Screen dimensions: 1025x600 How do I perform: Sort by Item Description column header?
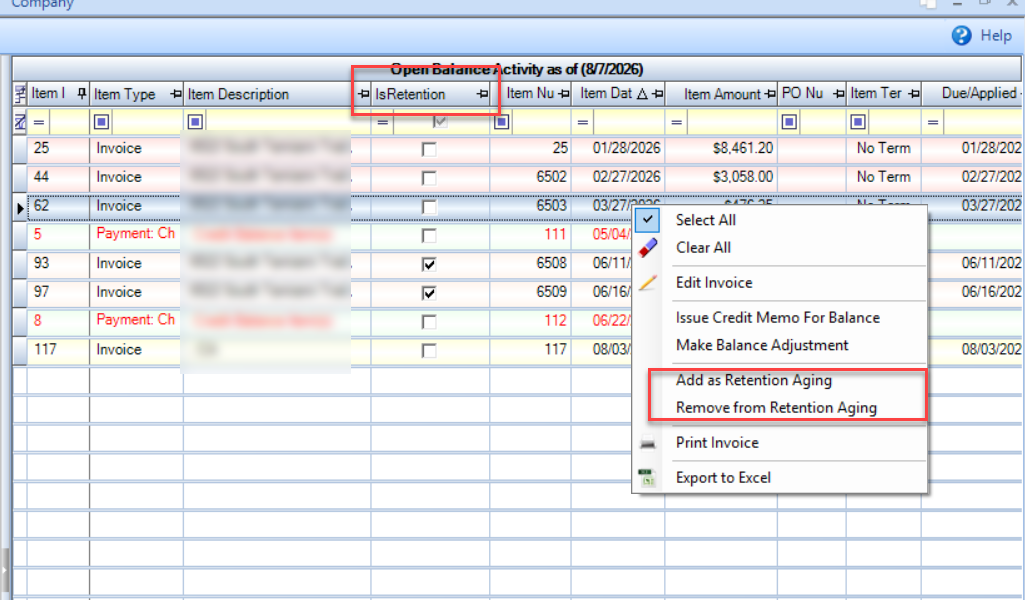pos(238,95)
